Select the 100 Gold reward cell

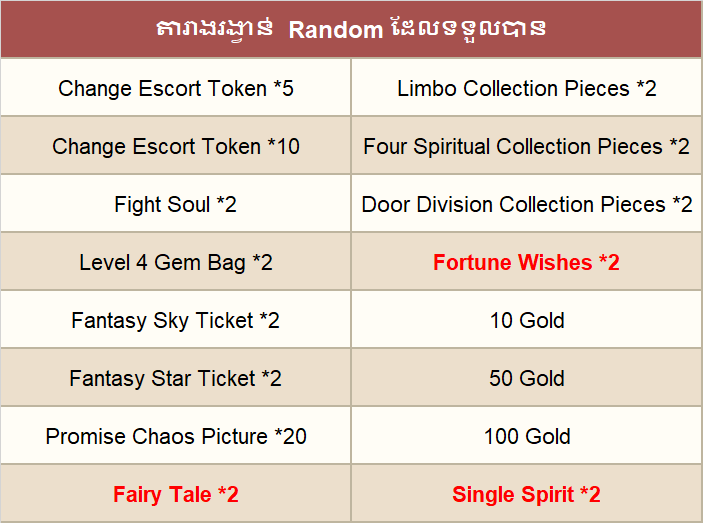(526, 436)
